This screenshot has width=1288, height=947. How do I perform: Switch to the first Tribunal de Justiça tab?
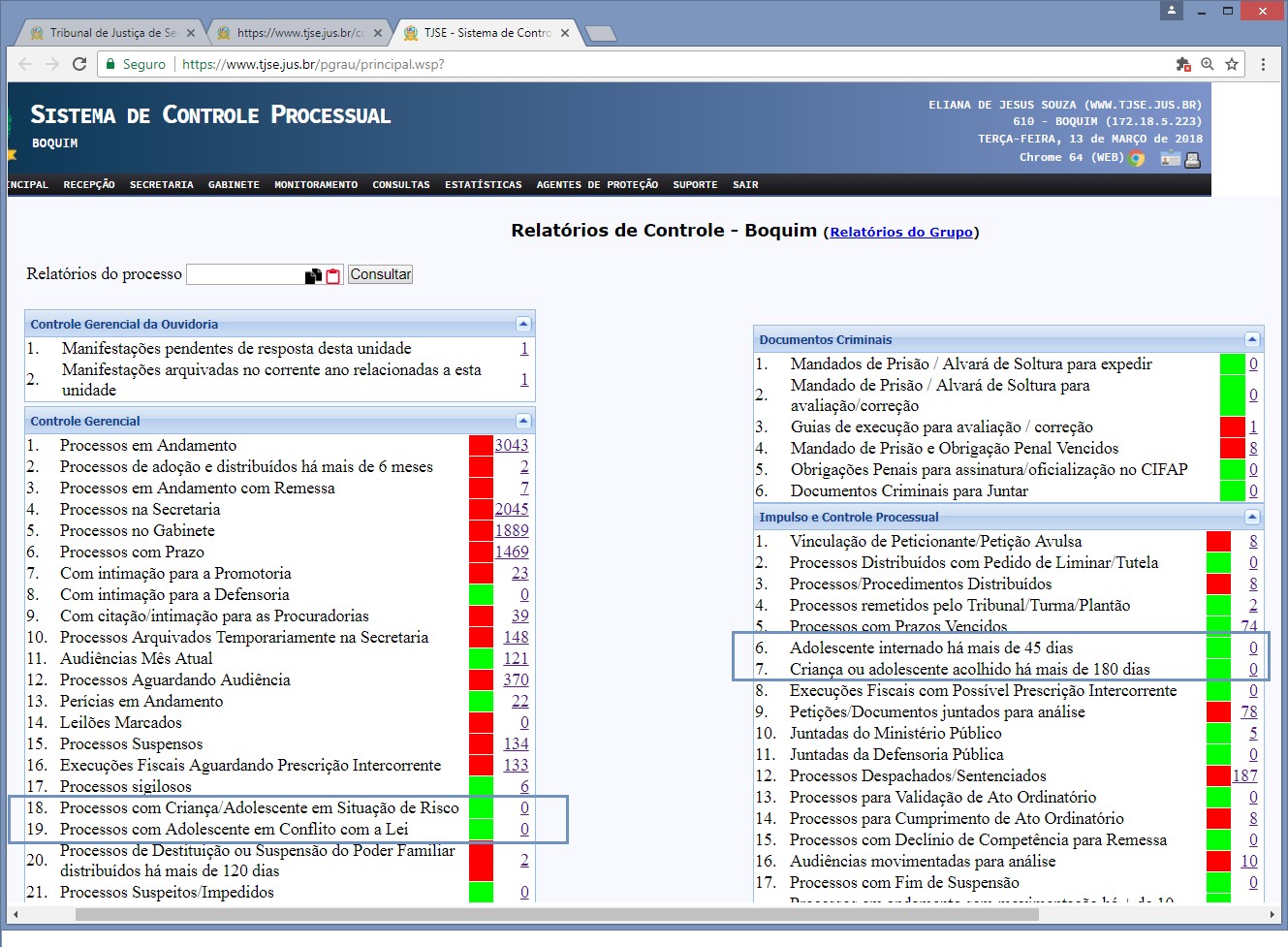[x=107, y=33]
